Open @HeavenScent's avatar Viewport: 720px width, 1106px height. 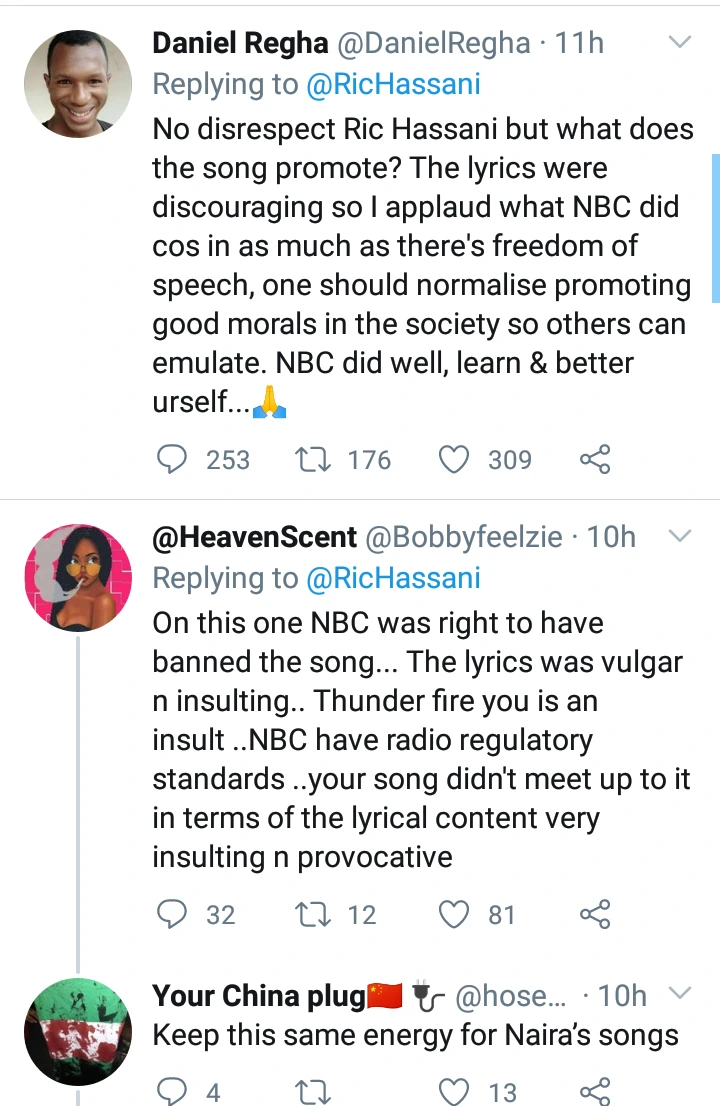pyautogui.click(x=78, y=577)
